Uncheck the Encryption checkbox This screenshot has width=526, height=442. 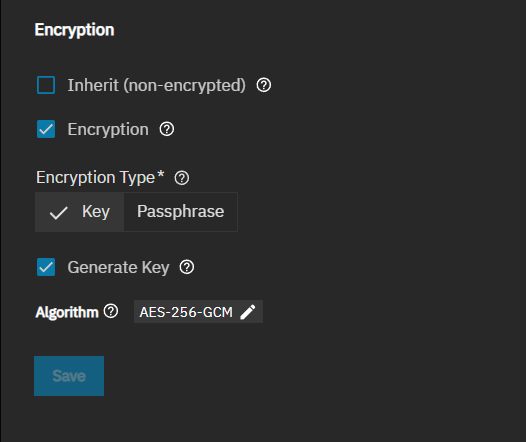coord(46,129)
